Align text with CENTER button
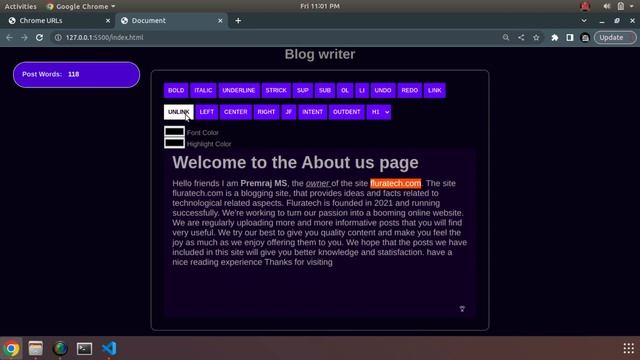Viewport: 640px width, 360px height. coord(236,112)
